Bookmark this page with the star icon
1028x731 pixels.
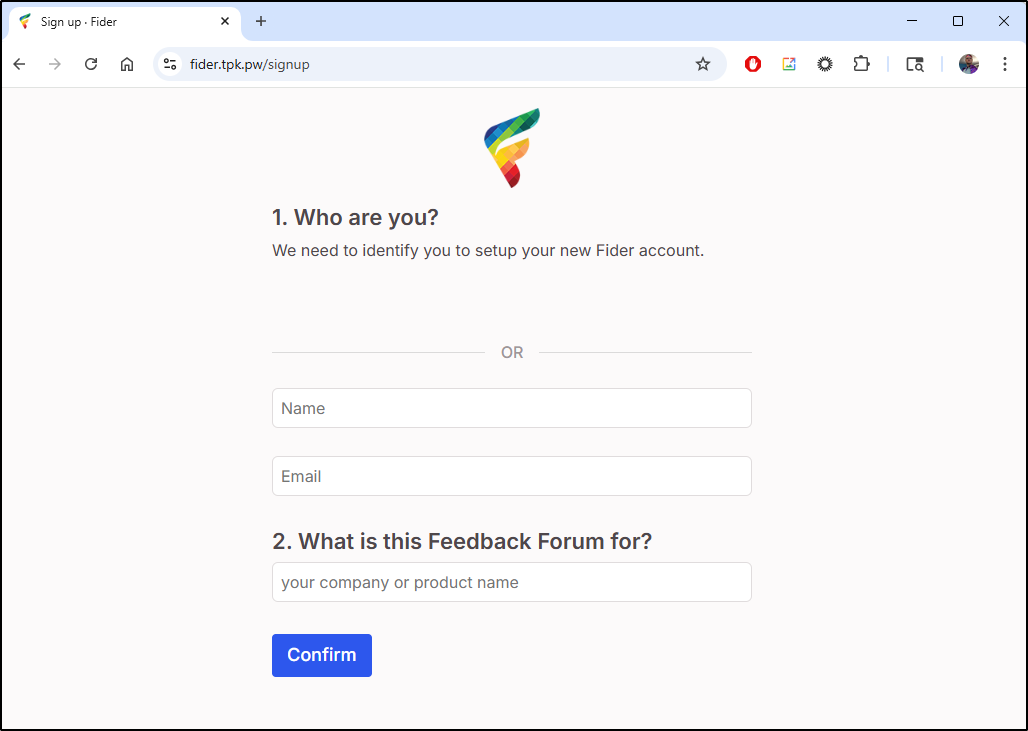(x=703, y=64)
